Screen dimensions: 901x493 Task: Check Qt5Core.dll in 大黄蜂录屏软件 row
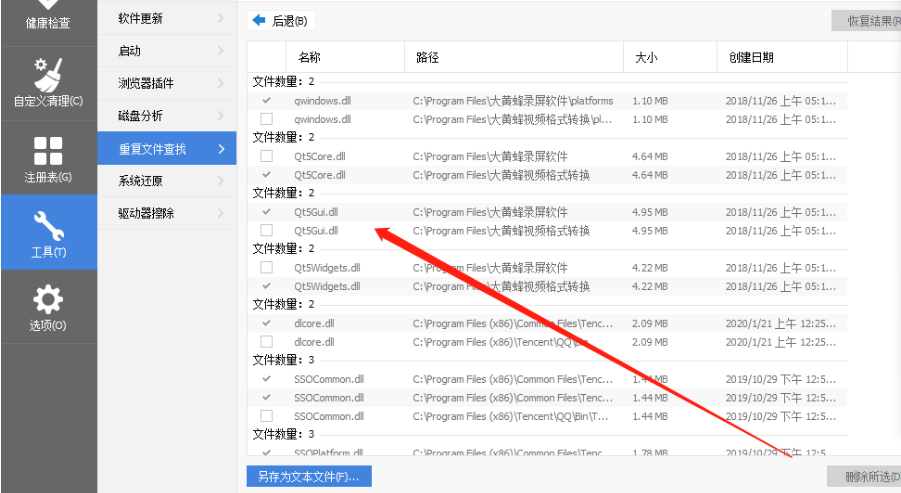coord(266,156)
